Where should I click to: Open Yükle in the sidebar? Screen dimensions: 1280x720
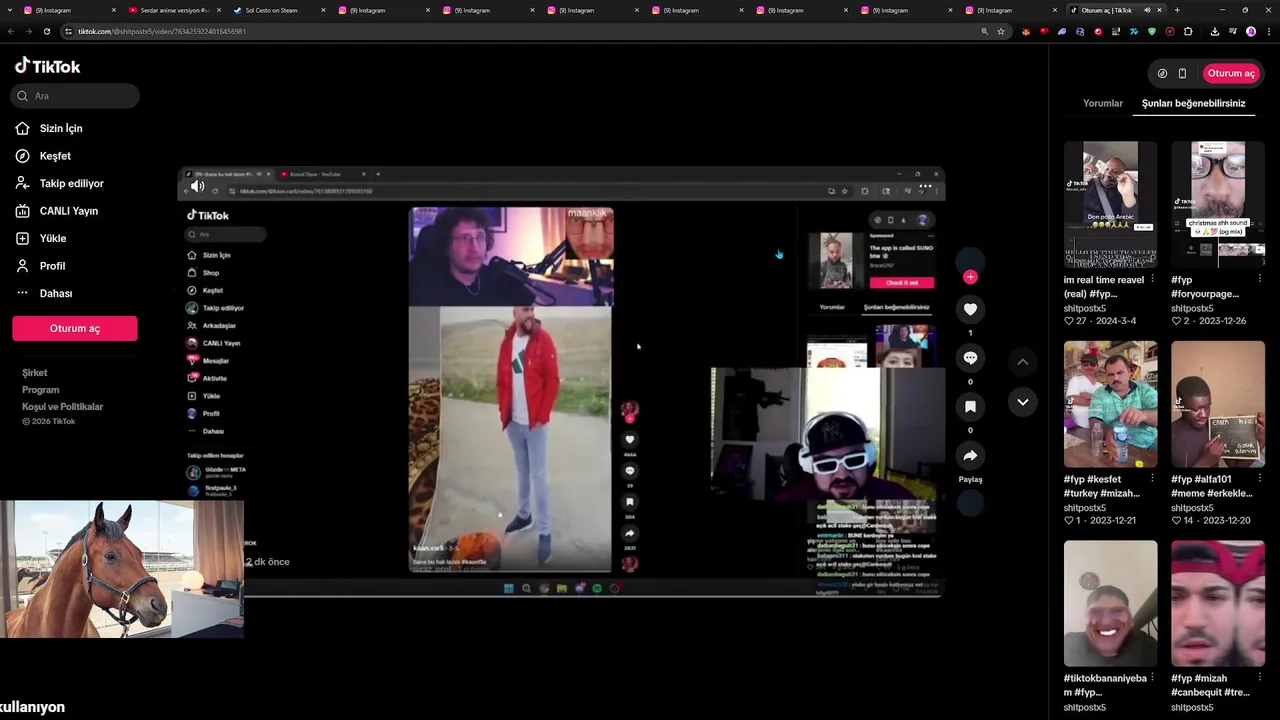[53, 238]
